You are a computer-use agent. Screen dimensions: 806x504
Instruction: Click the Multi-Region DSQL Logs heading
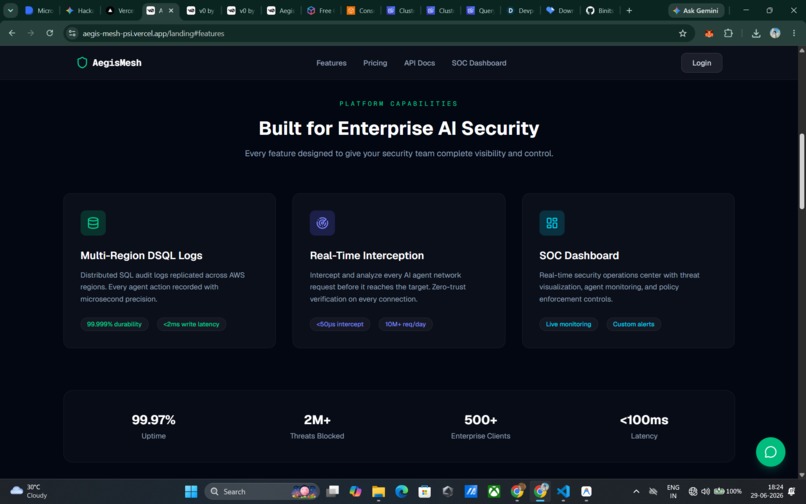coord(141,256)
